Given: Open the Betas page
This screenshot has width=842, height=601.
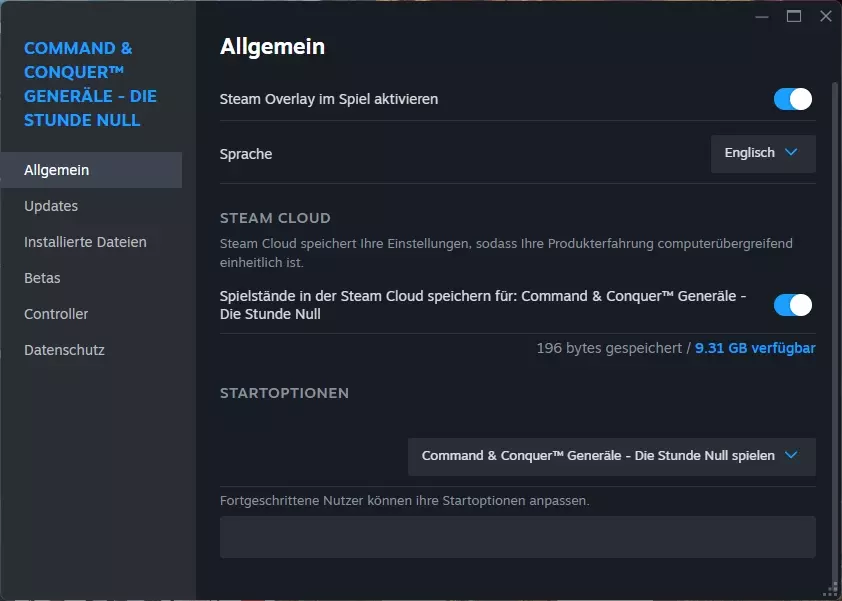Looking at the screenshot, I should (42, 278).
